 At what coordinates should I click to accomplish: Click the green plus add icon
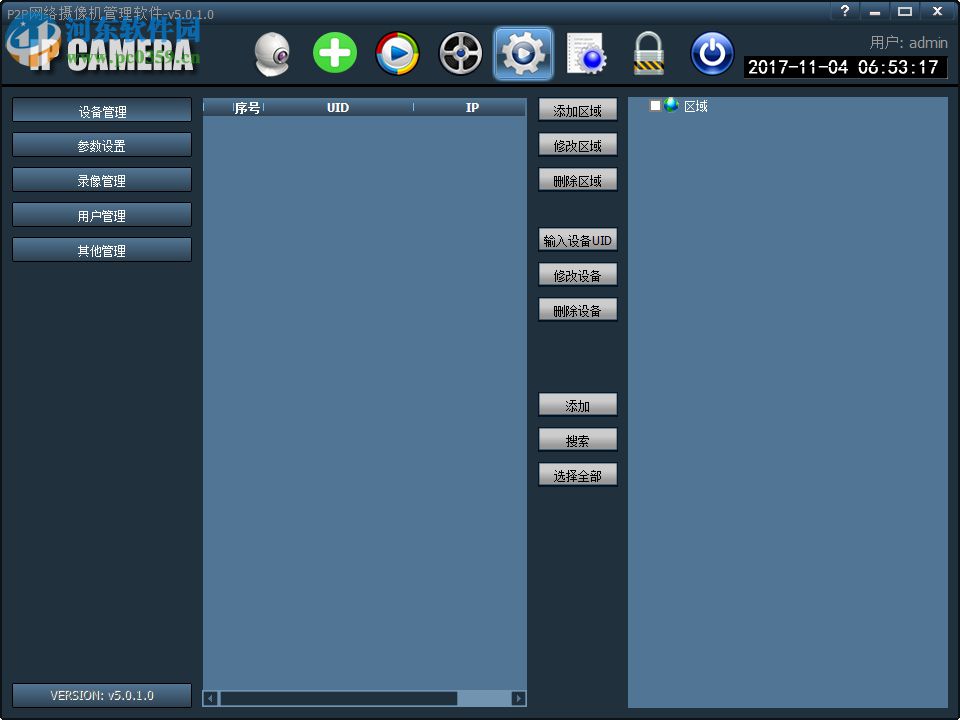[x=335, y=54]
